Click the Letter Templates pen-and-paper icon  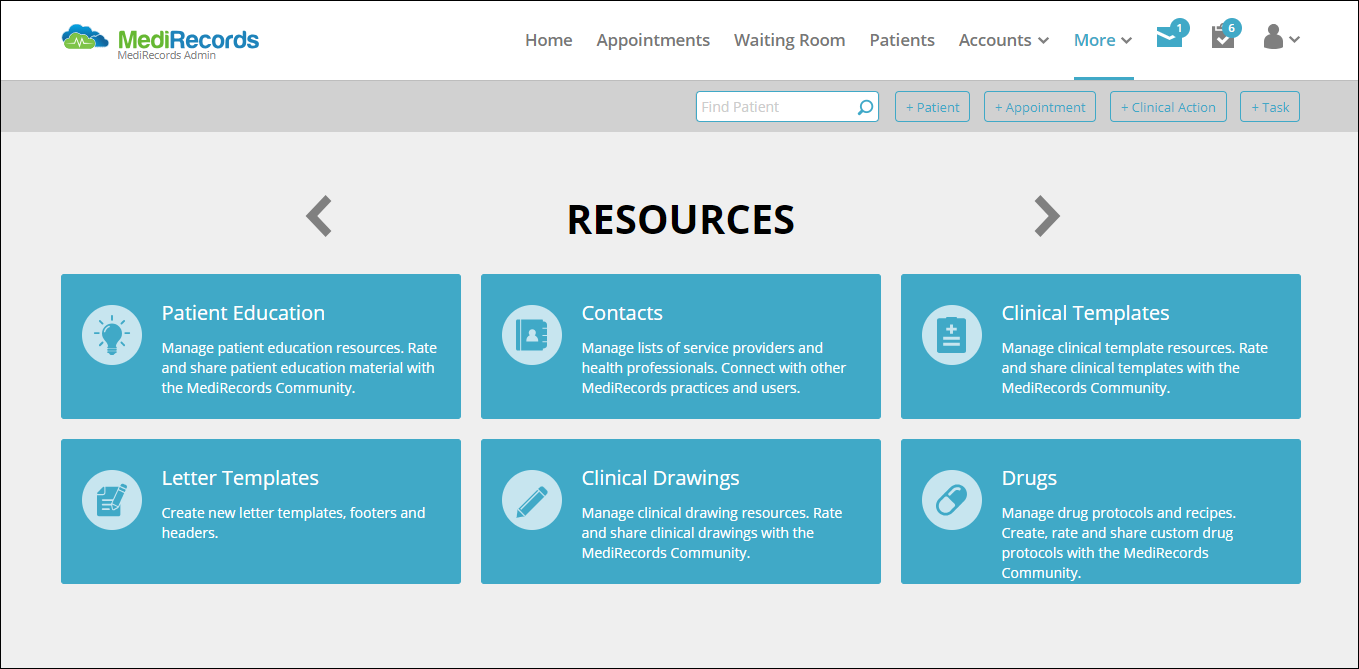pyautogui.click(x=112, y=500)
